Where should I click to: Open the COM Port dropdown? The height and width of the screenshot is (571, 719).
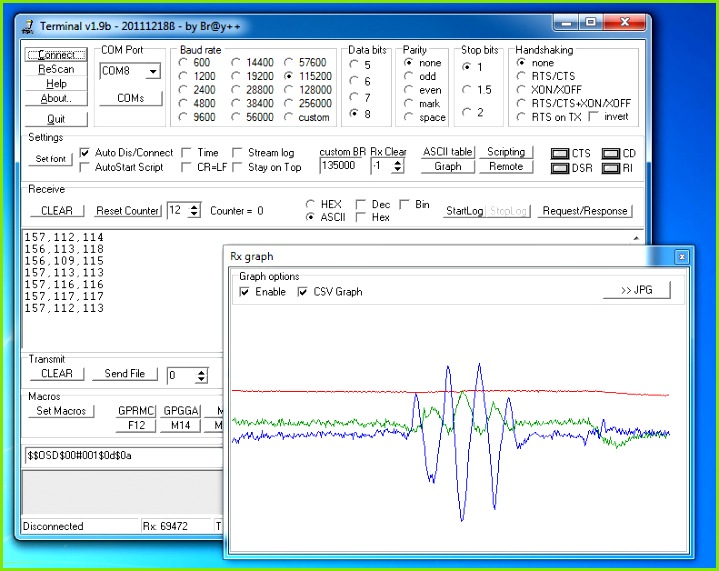[x=152, y=71]
